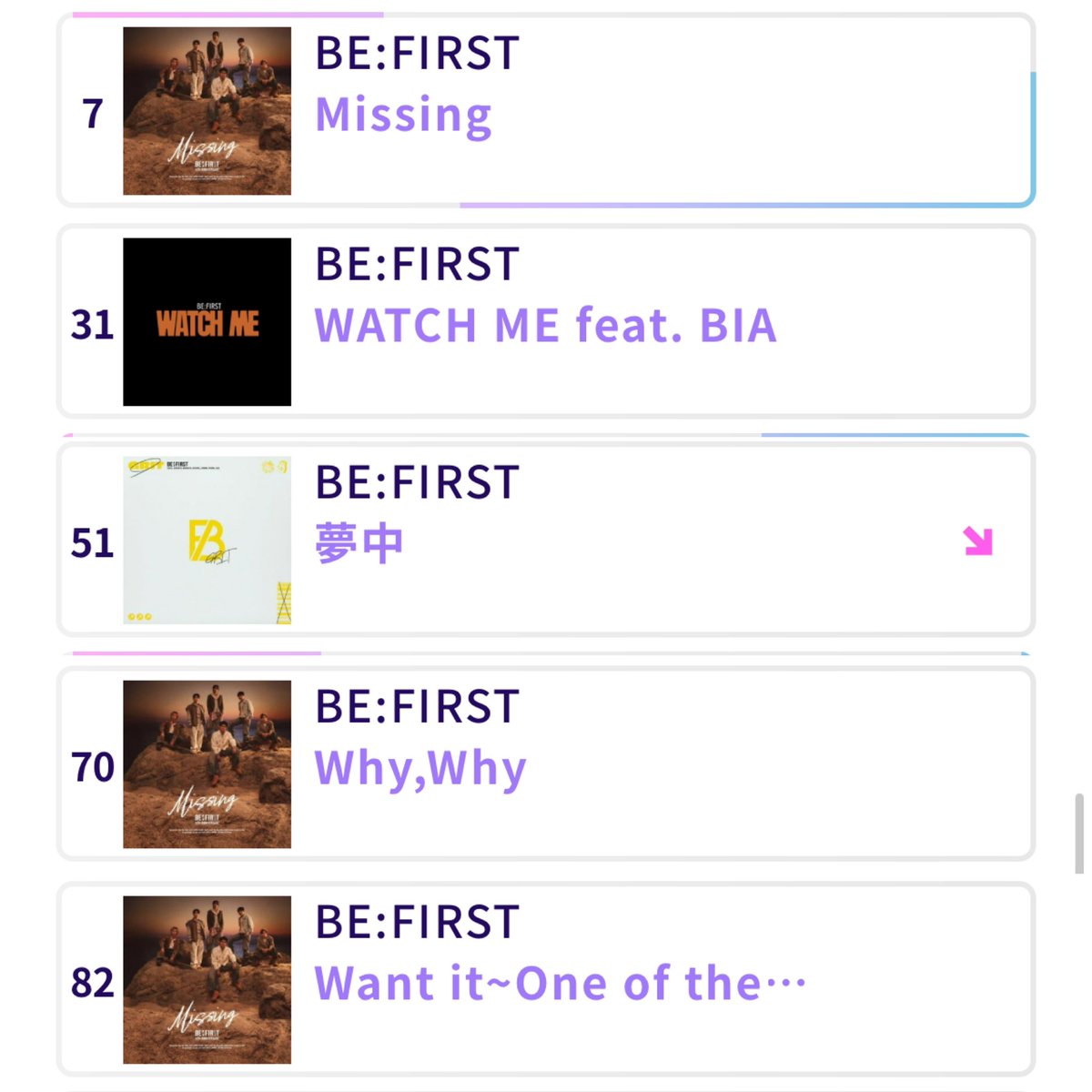Click the rank number 51
1092x1092 pixels.
pos(93,543)
